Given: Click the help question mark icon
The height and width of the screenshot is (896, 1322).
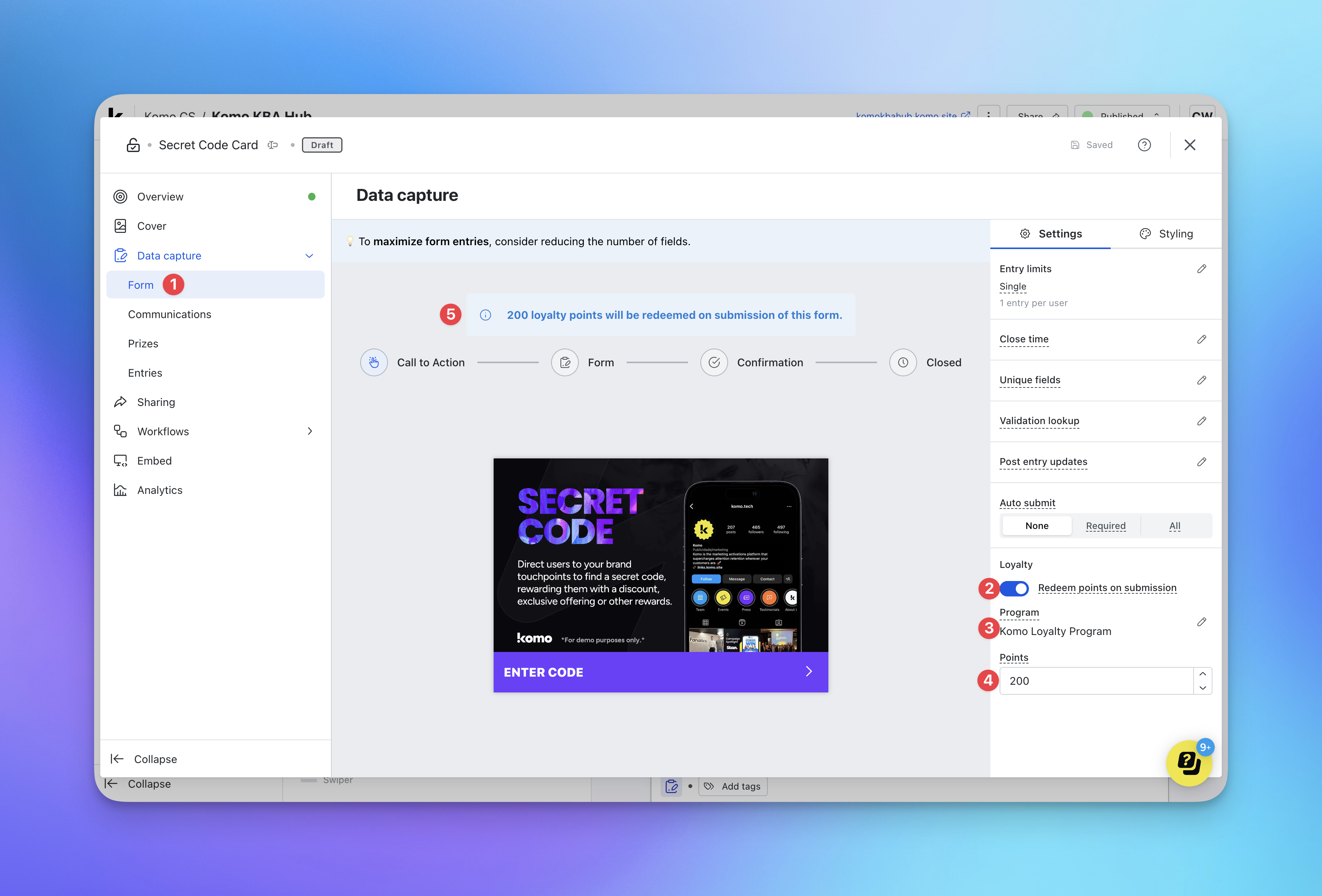Looking at the screenshot, I should [1144, 145].
